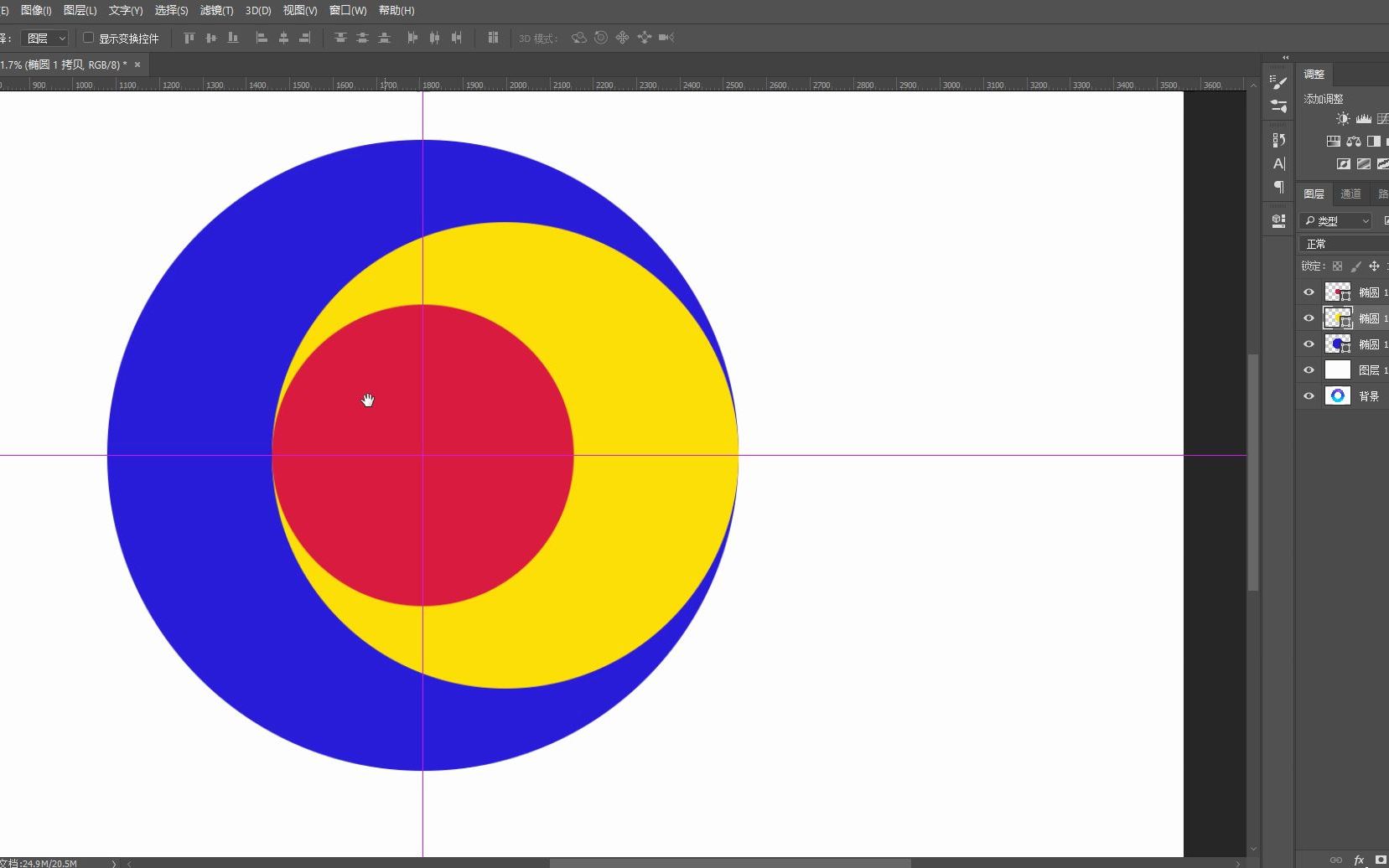Select the 背景 layer thumbnail
Viewport: 1389px width, 868px height.
tap(1337, 396)
